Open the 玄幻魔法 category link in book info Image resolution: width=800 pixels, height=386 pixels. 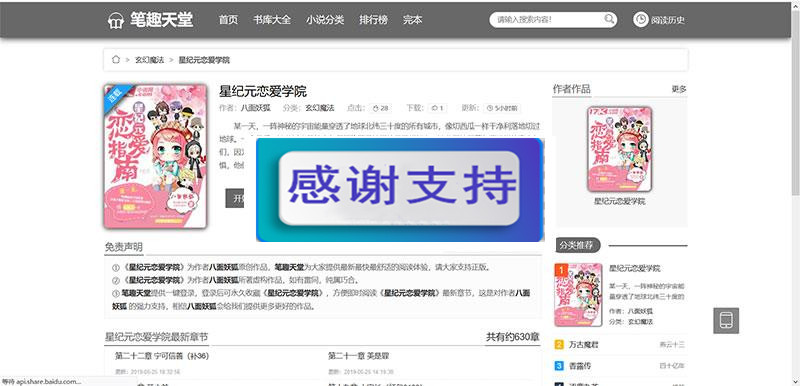point(319,108)
